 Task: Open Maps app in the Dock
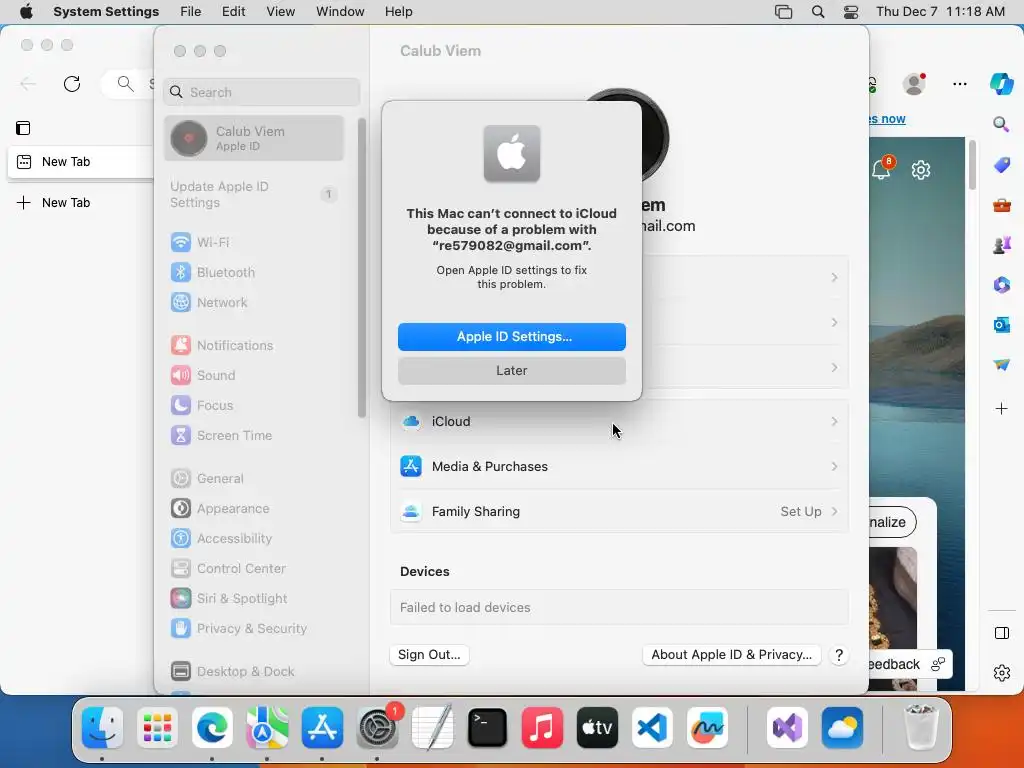click(x=267, y=728)
